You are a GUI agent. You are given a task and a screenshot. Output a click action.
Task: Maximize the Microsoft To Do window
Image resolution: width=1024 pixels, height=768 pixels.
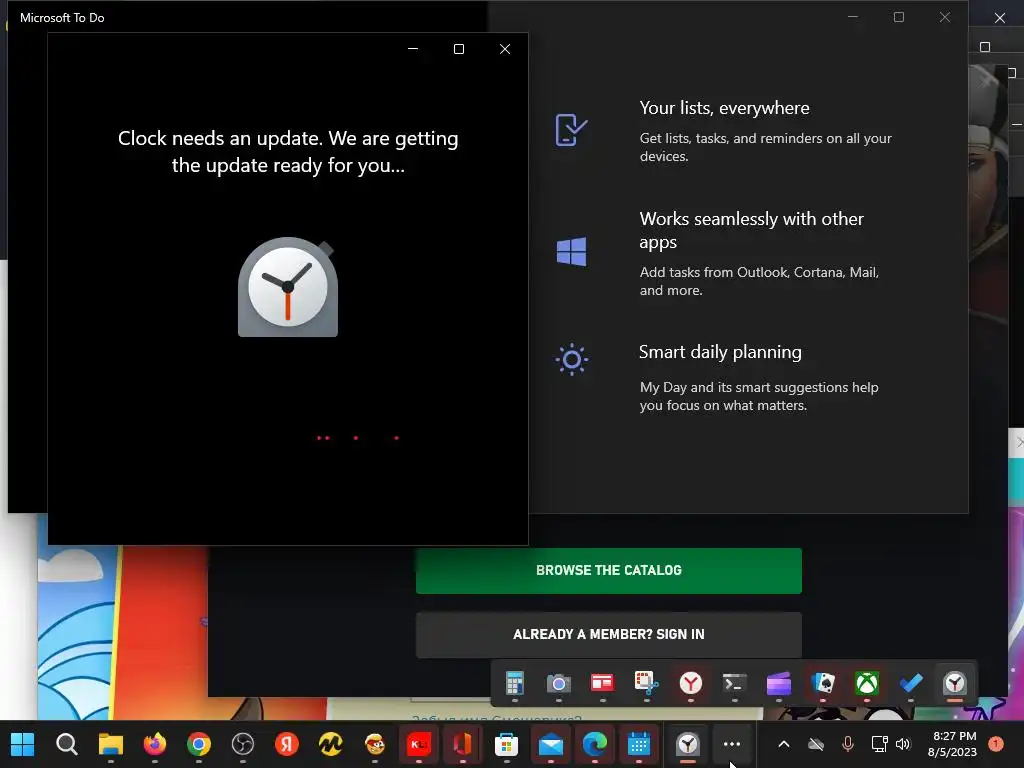[x=899, y=17]
